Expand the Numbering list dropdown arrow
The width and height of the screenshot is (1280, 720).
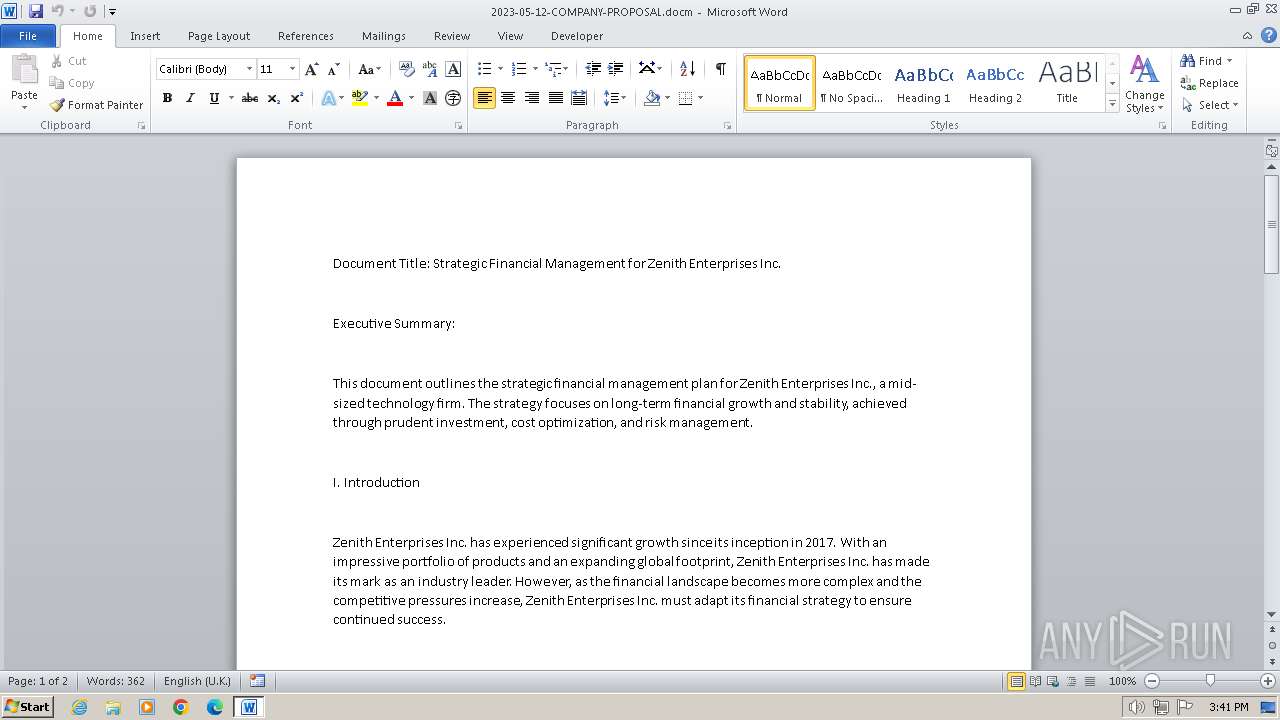tap(535, 69)
